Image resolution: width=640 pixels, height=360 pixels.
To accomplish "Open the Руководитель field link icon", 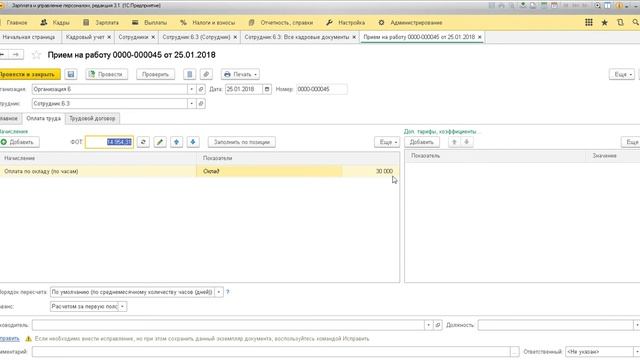I will [438, 325].
